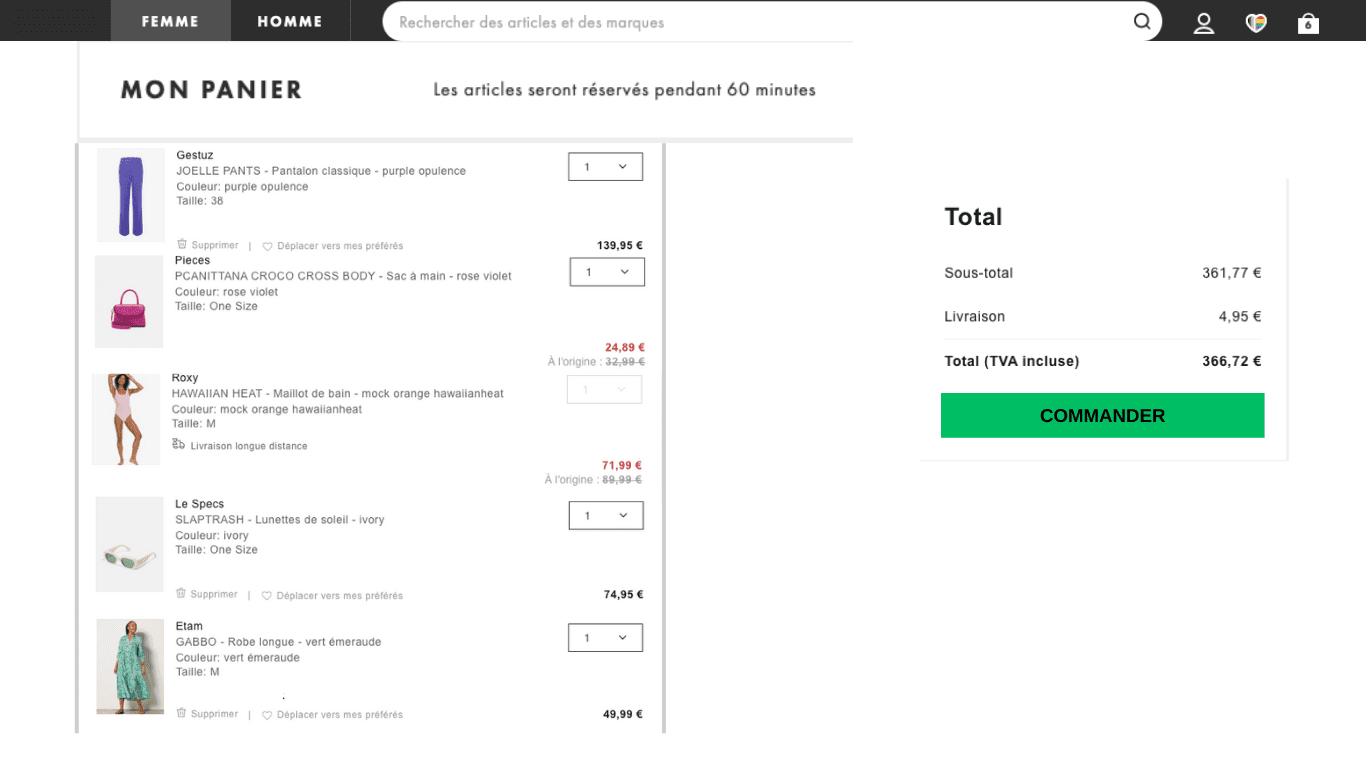Click the MON PANIER heading
This screenshot has width=1366, height=768.
pyautogui.click(x=211, y=90)
